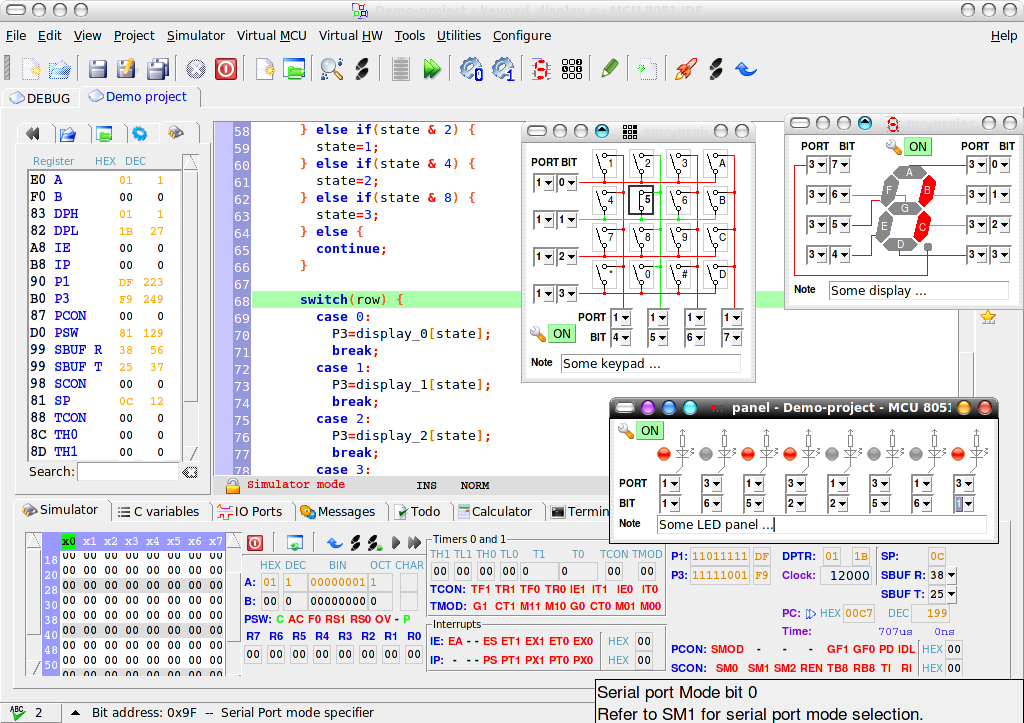Click the matrix keypad toolbar icon
1024x723 pixels.
point(572,69)
